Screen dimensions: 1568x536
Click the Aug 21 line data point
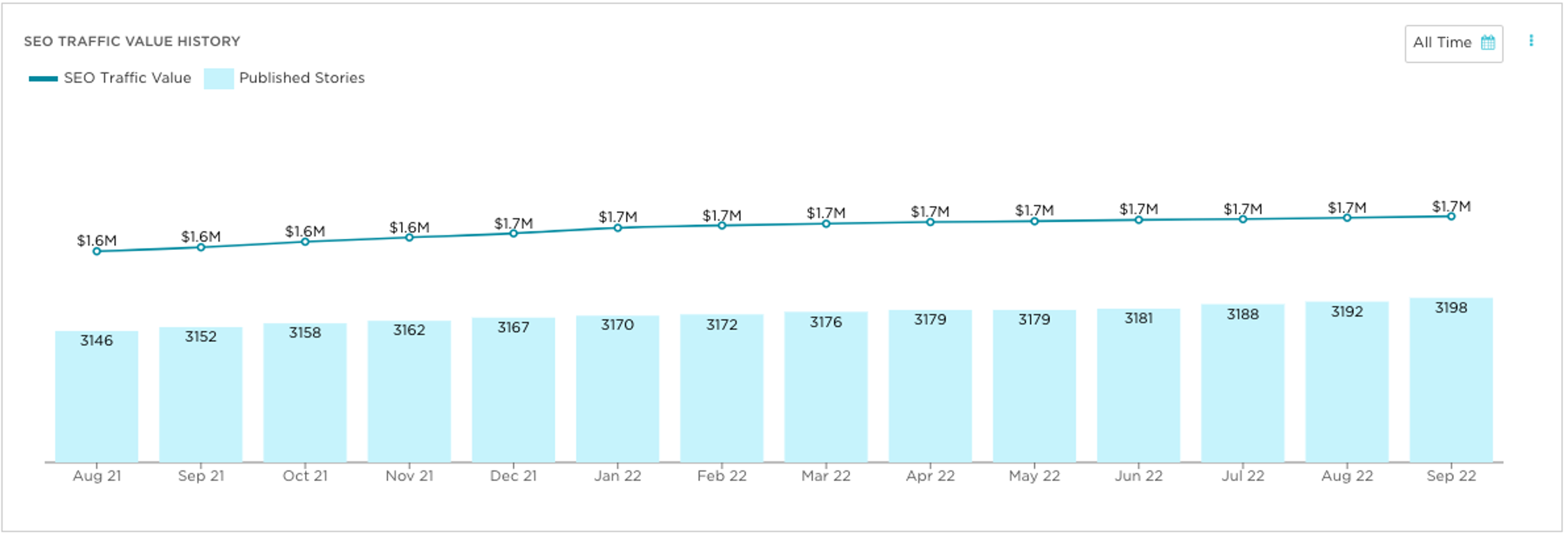click(x=97, y=251)
